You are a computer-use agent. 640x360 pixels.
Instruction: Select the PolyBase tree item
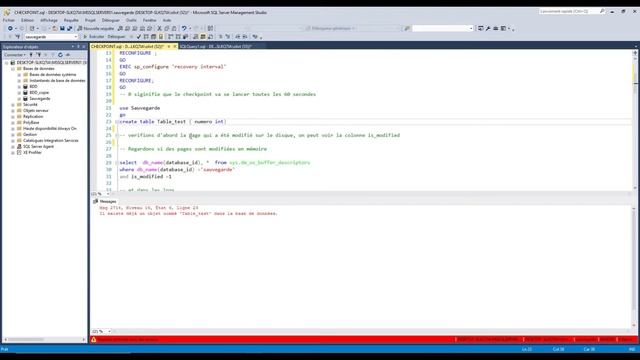point(31,122)
